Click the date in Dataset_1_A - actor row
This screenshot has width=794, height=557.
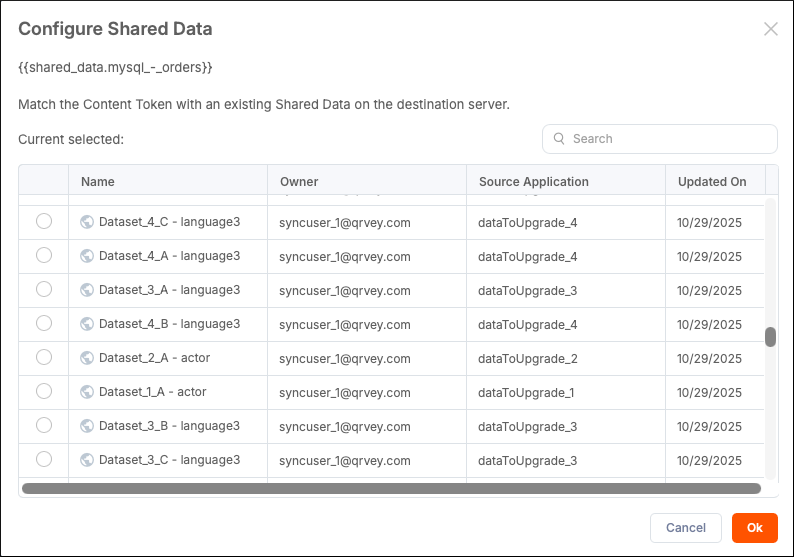(709, 392)
